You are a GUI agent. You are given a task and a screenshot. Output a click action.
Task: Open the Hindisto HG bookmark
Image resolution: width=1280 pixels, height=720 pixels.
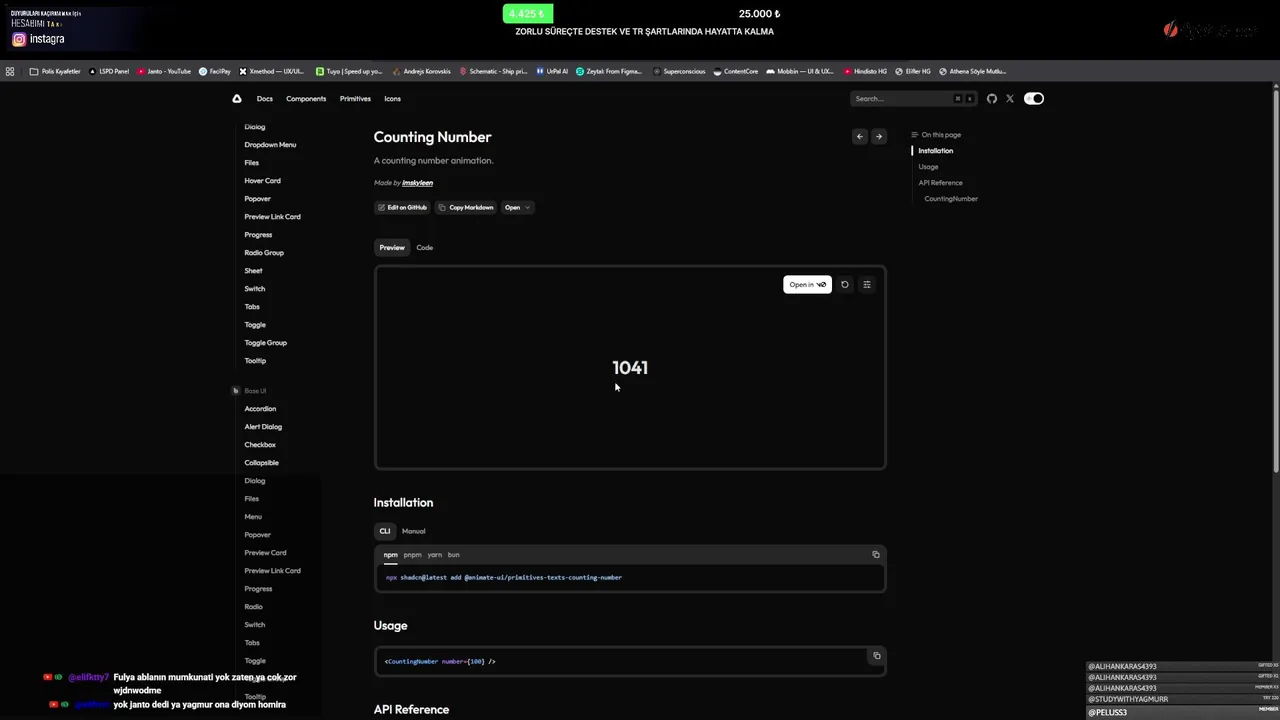(x=865, y=71)
